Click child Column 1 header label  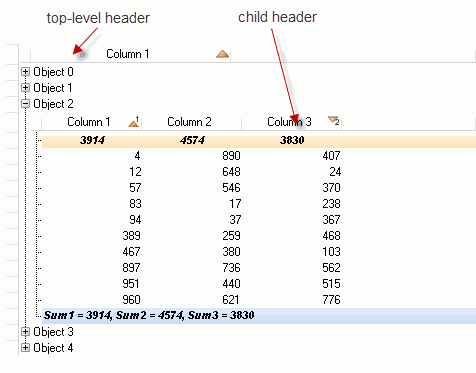pos(89,122)
